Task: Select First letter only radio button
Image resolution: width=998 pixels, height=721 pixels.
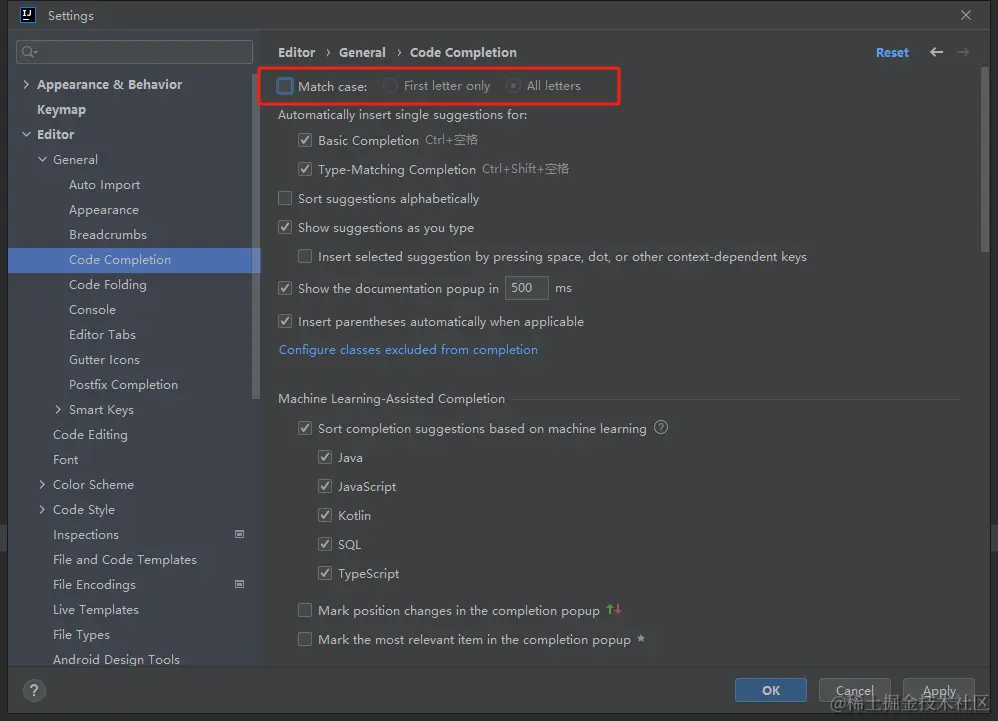Action: 390,85
